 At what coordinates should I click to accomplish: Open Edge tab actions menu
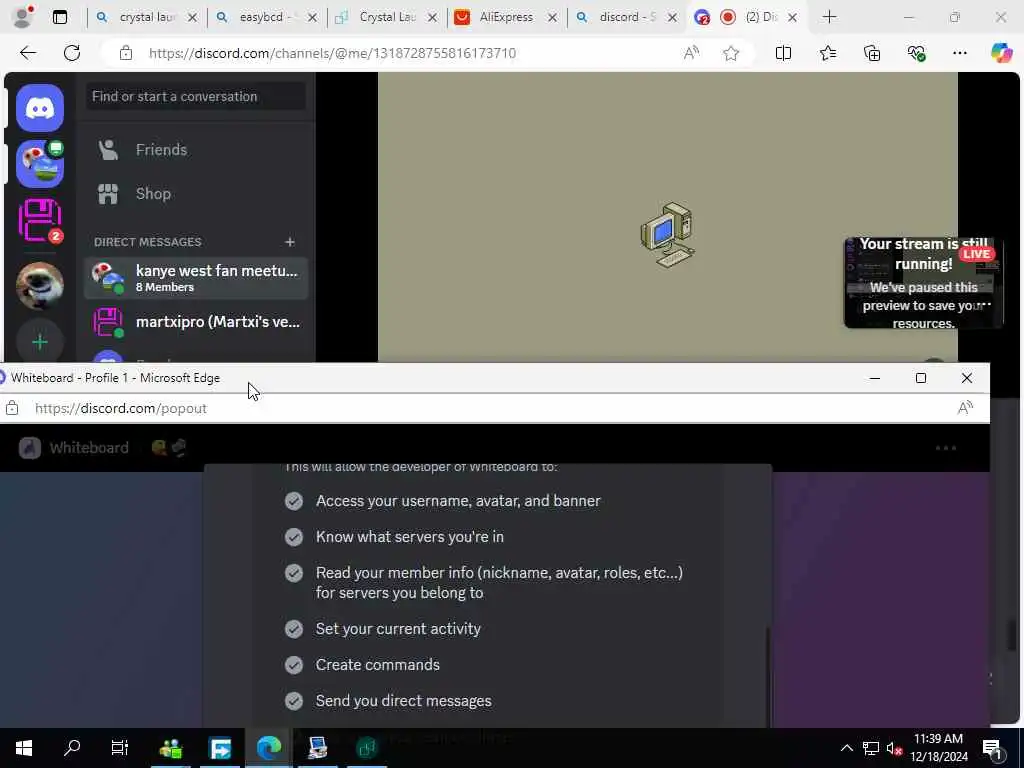[x=60, y=17]
